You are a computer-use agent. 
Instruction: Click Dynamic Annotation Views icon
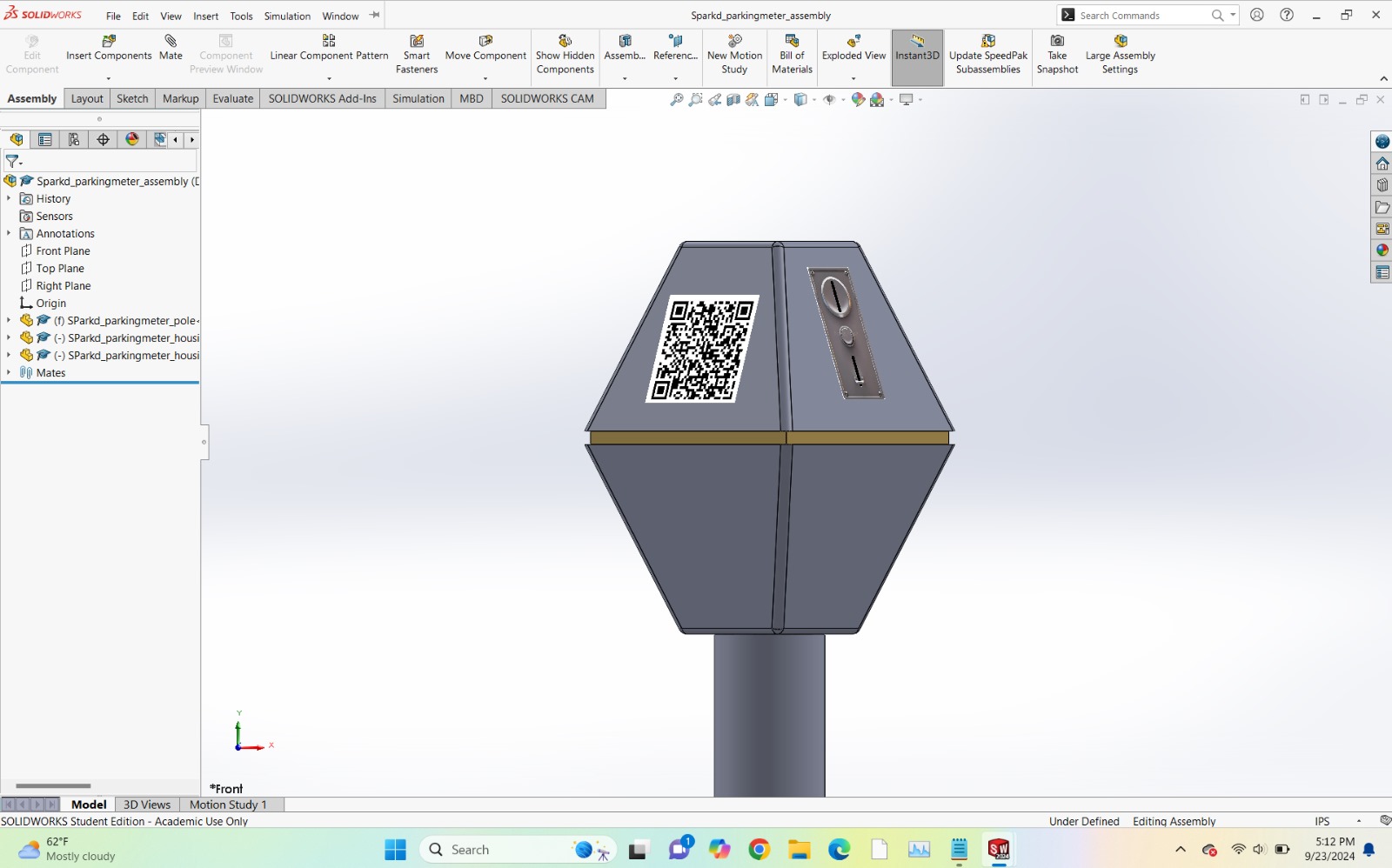pos(753,100)
